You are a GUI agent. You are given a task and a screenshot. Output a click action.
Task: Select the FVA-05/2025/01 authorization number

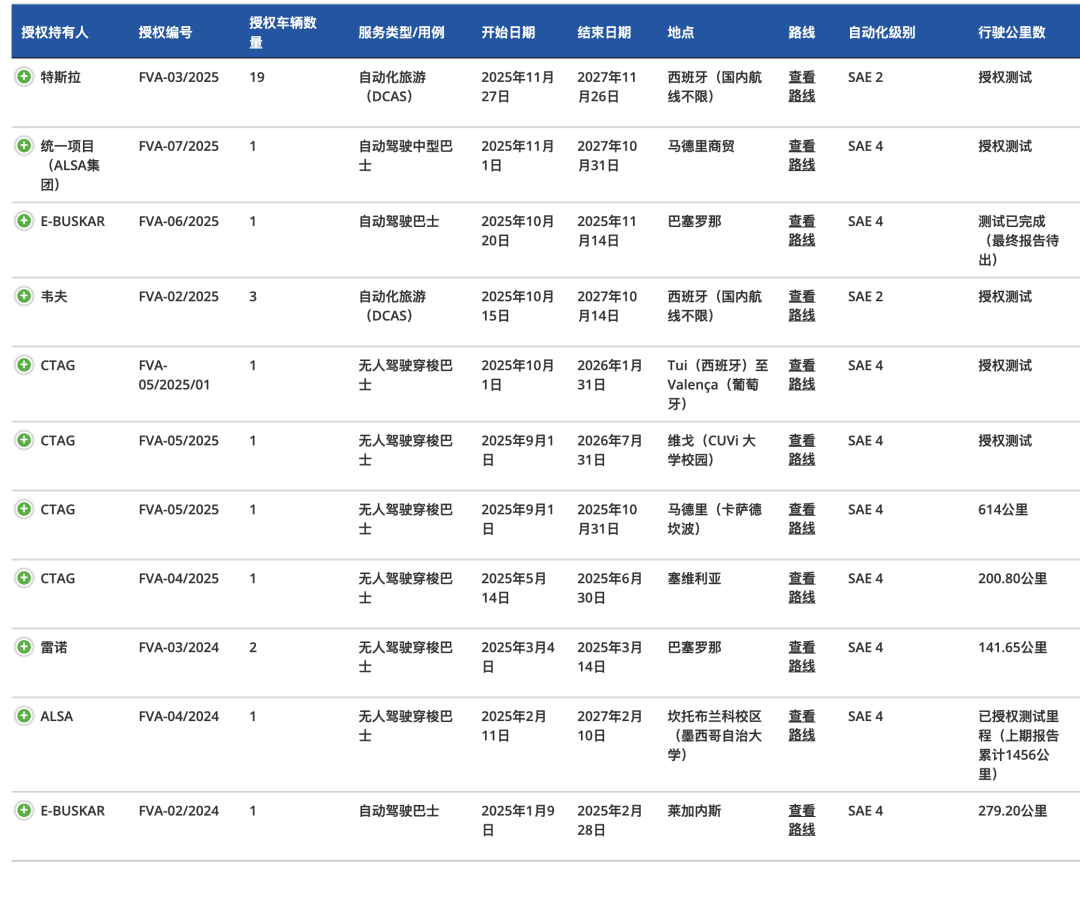click(x=174, y=375)
